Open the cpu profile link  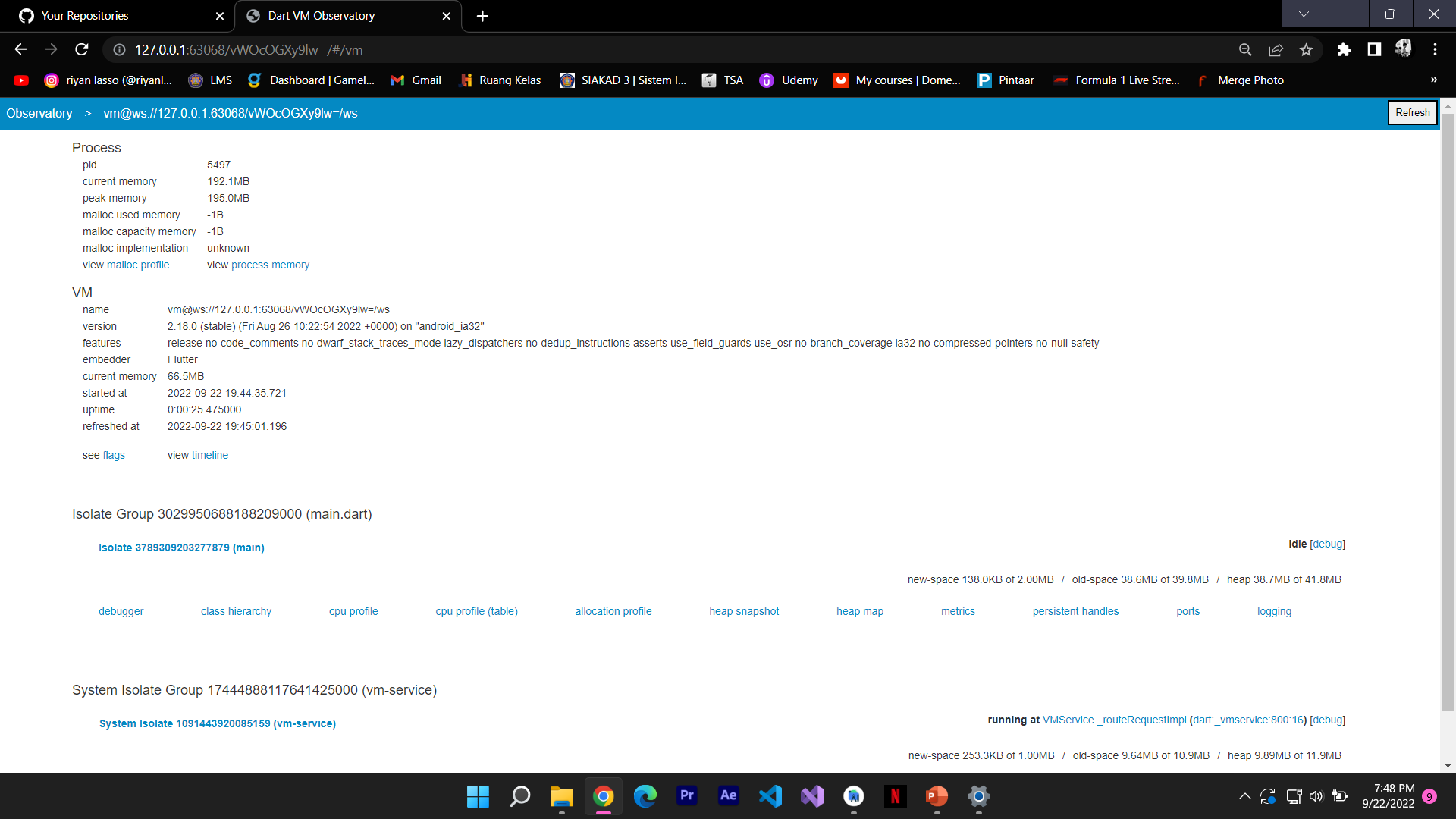(x=353, y=611)
